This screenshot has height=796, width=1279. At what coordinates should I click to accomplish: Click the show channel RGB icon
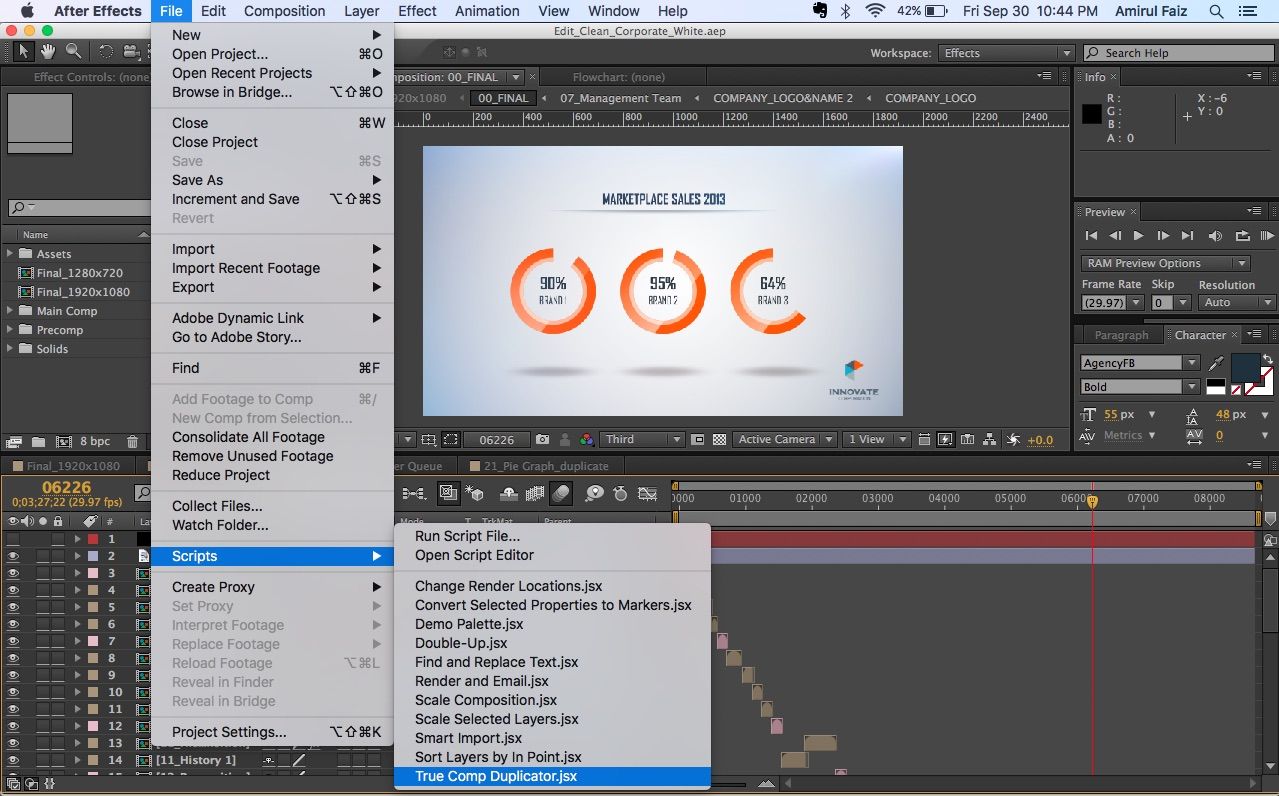586,439
